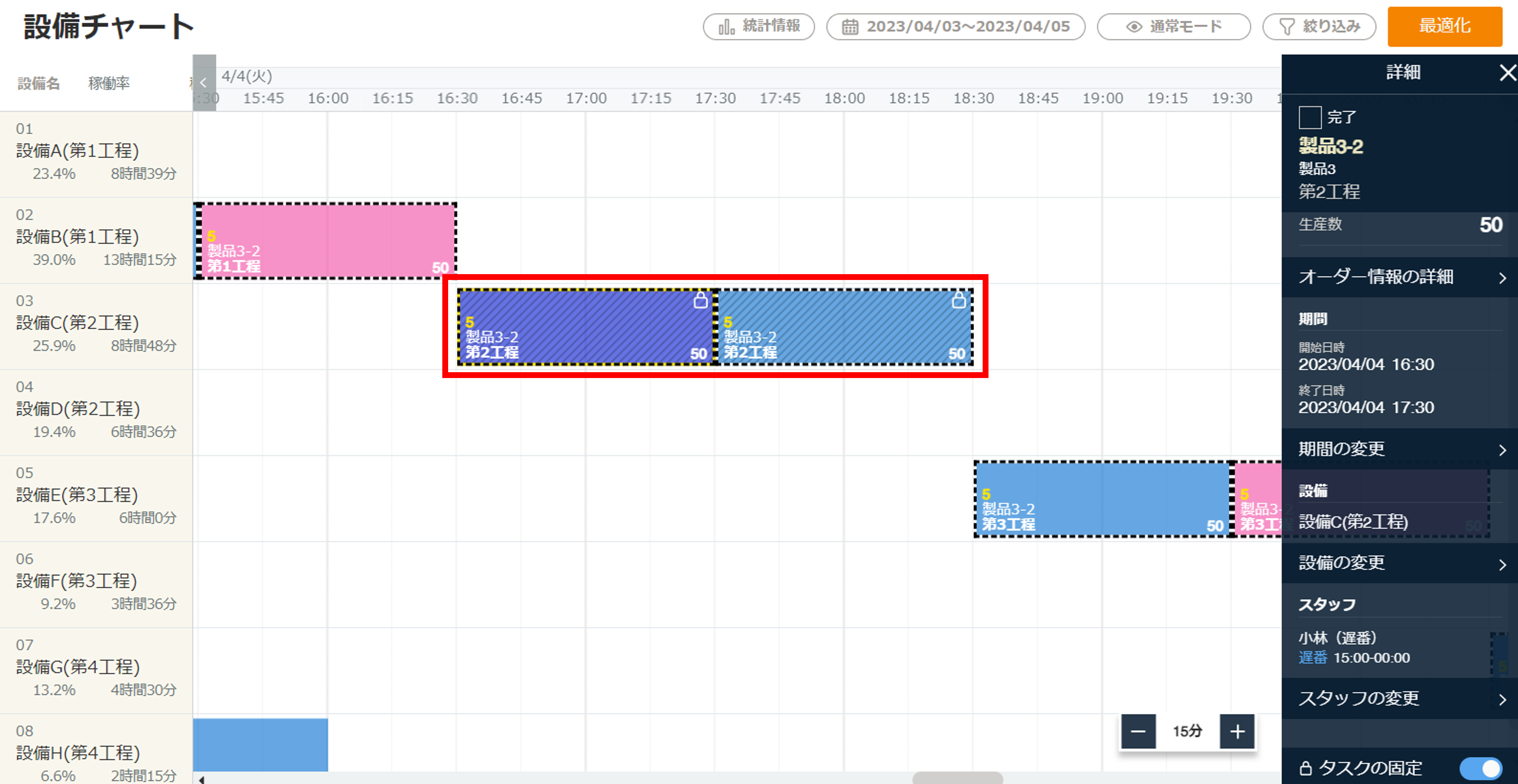The image size is (1518, 784).
Task: Select the 設備F(第3工程) row
Action: 96,585
